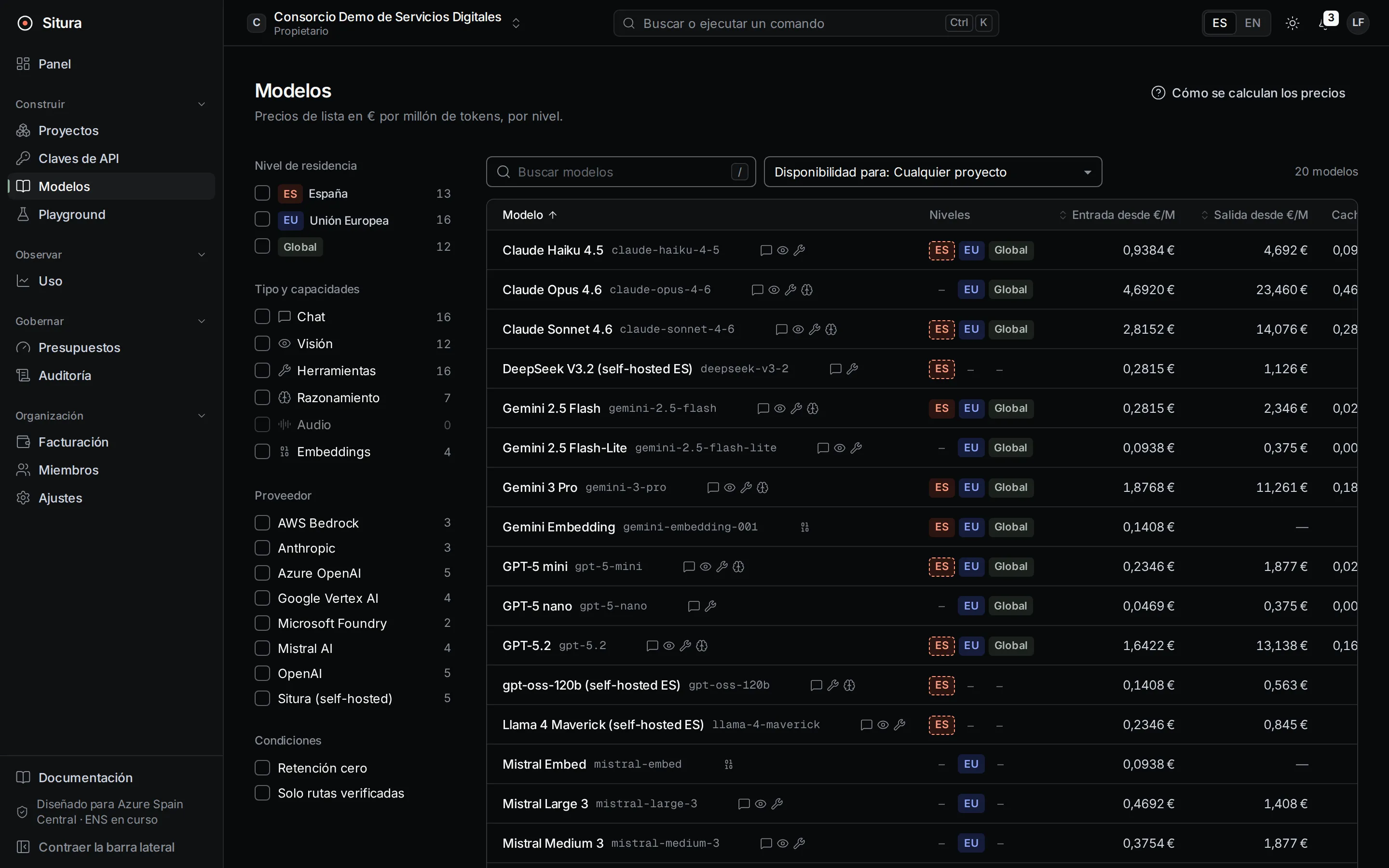This screenshot has height=868, width=1389.
Task: Switch language to ES
Action: click(x=1220, y=23)
